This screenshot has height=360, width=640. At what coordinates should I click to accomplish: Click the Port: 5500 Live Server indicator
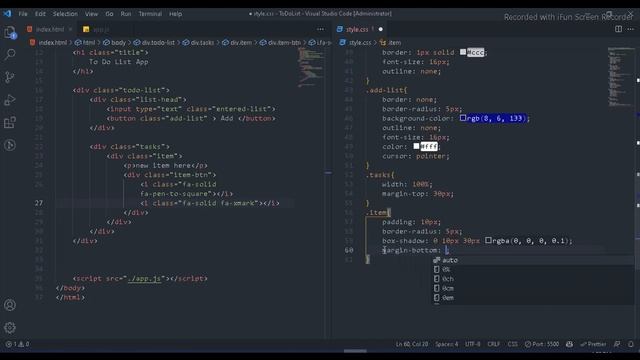542,344
